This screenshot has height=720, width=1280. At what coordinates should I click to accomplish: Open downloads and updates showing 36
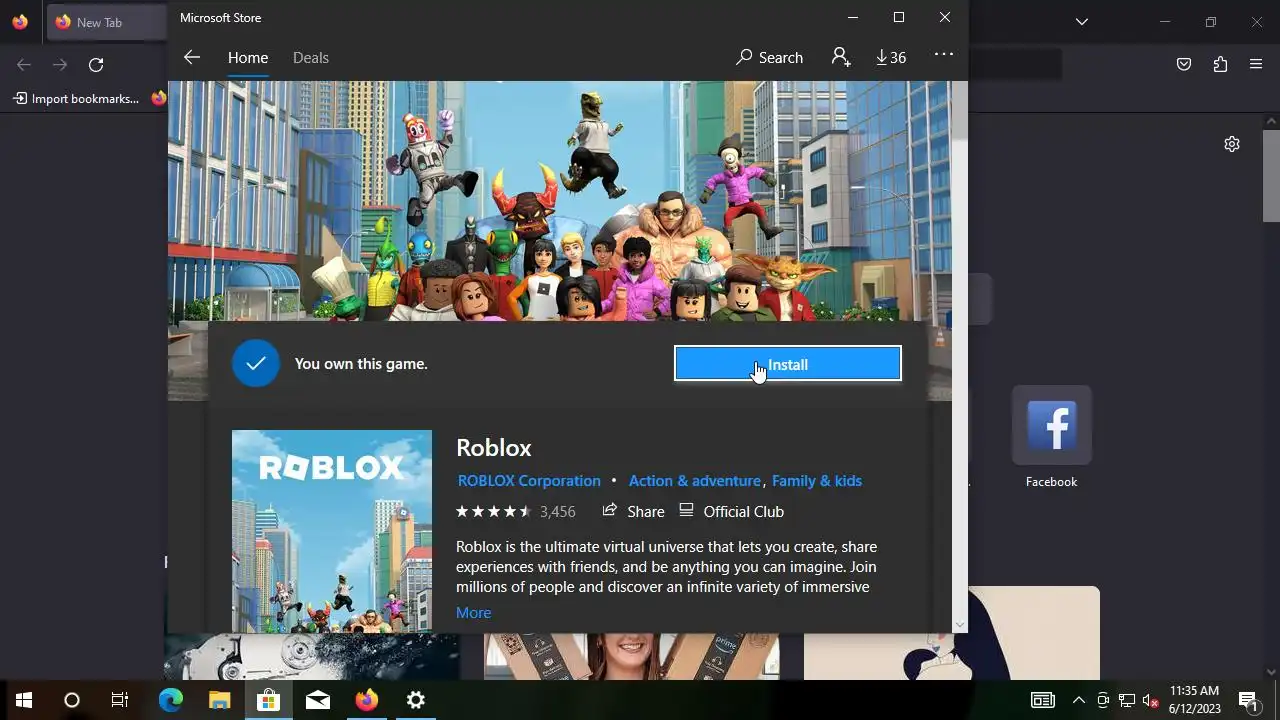point(890,58)
